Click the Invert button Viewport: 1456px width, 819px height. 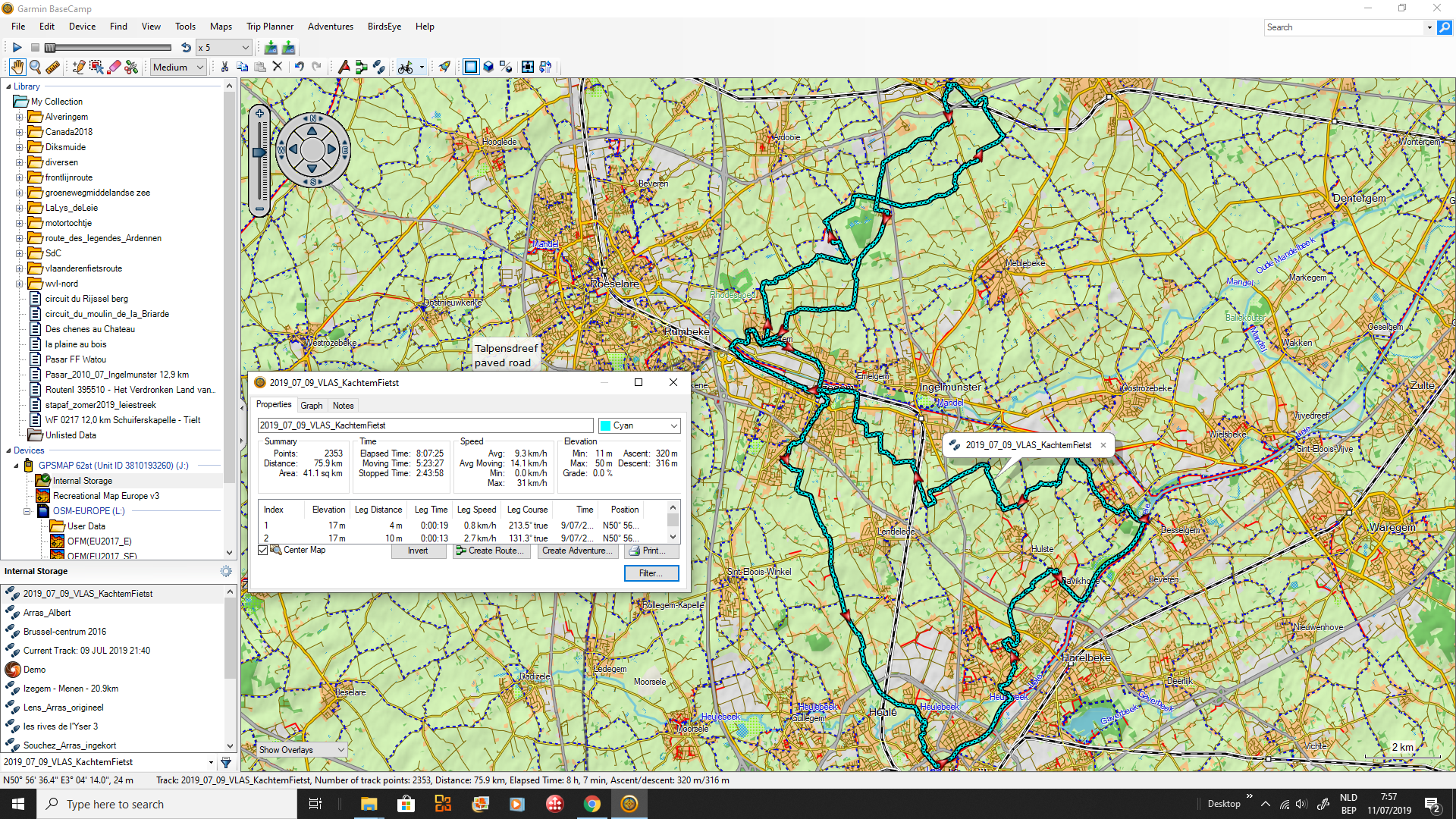coord(418,551)
